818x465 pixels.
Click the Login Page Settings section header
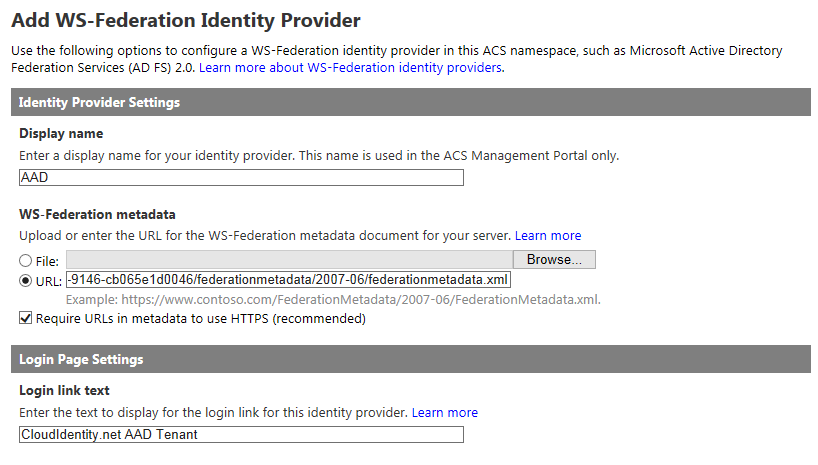(x=411, y=359)
